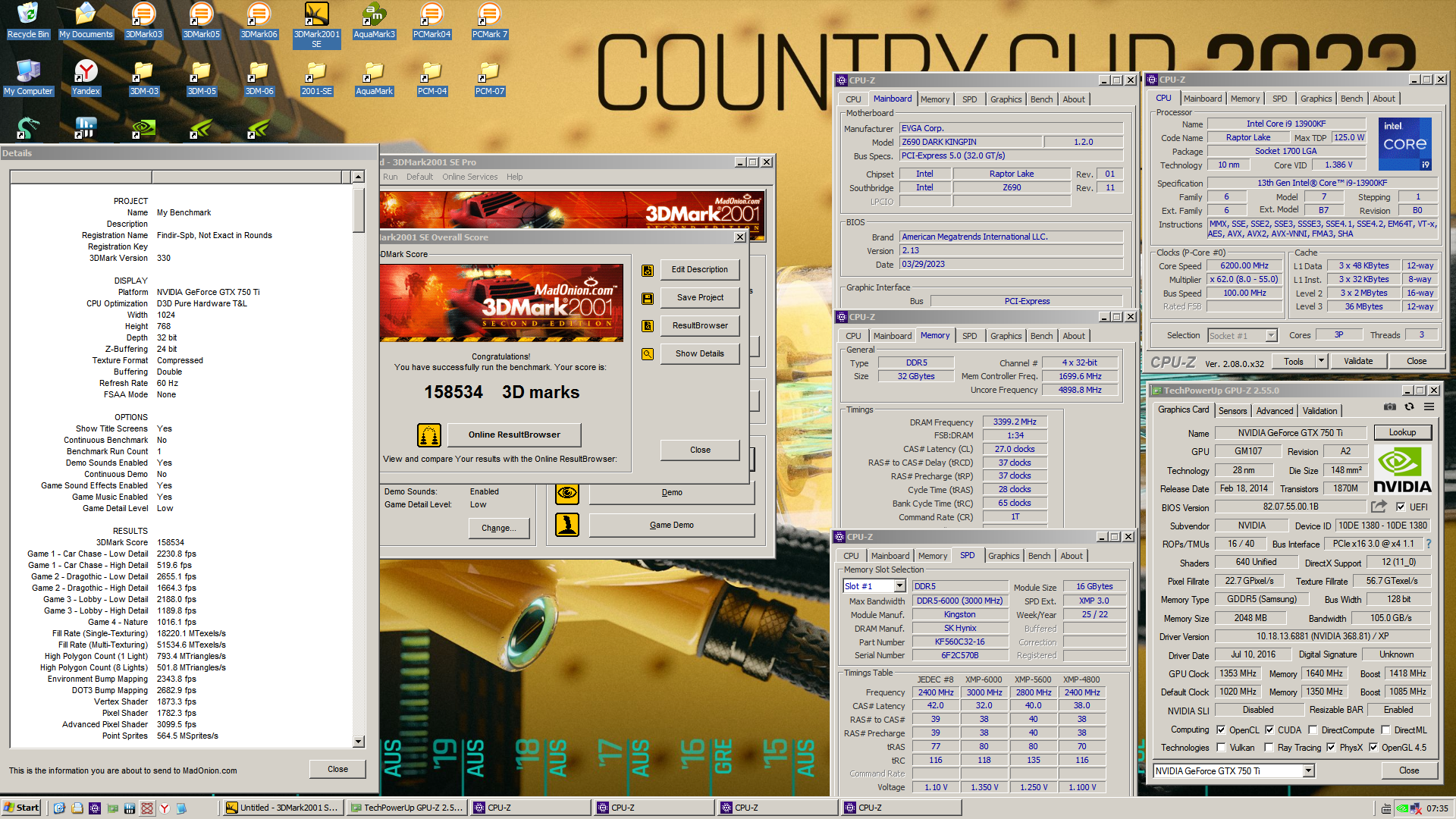Click the icon beside ResultBrowser button
Screen dimensions: 1456x819
[x=648, y=326]
